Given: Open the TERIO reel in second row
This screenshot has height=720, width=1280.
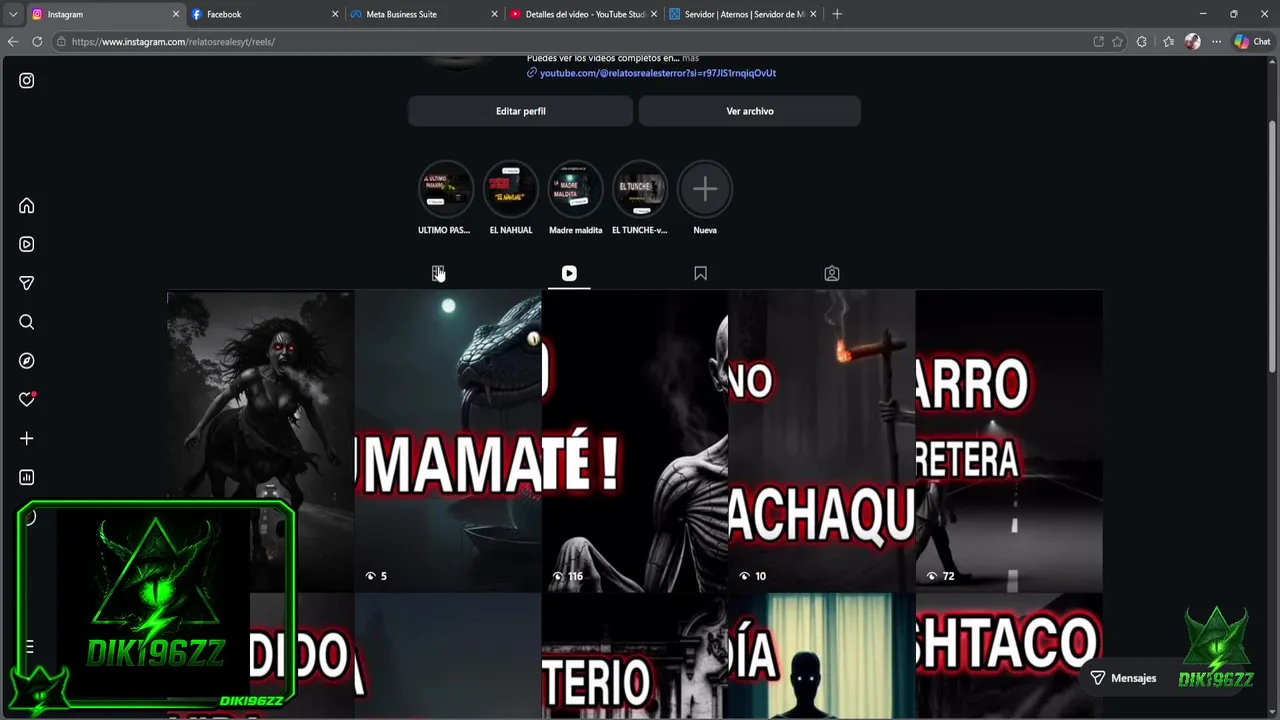Looking at the screenshot, I should [635, 656].
